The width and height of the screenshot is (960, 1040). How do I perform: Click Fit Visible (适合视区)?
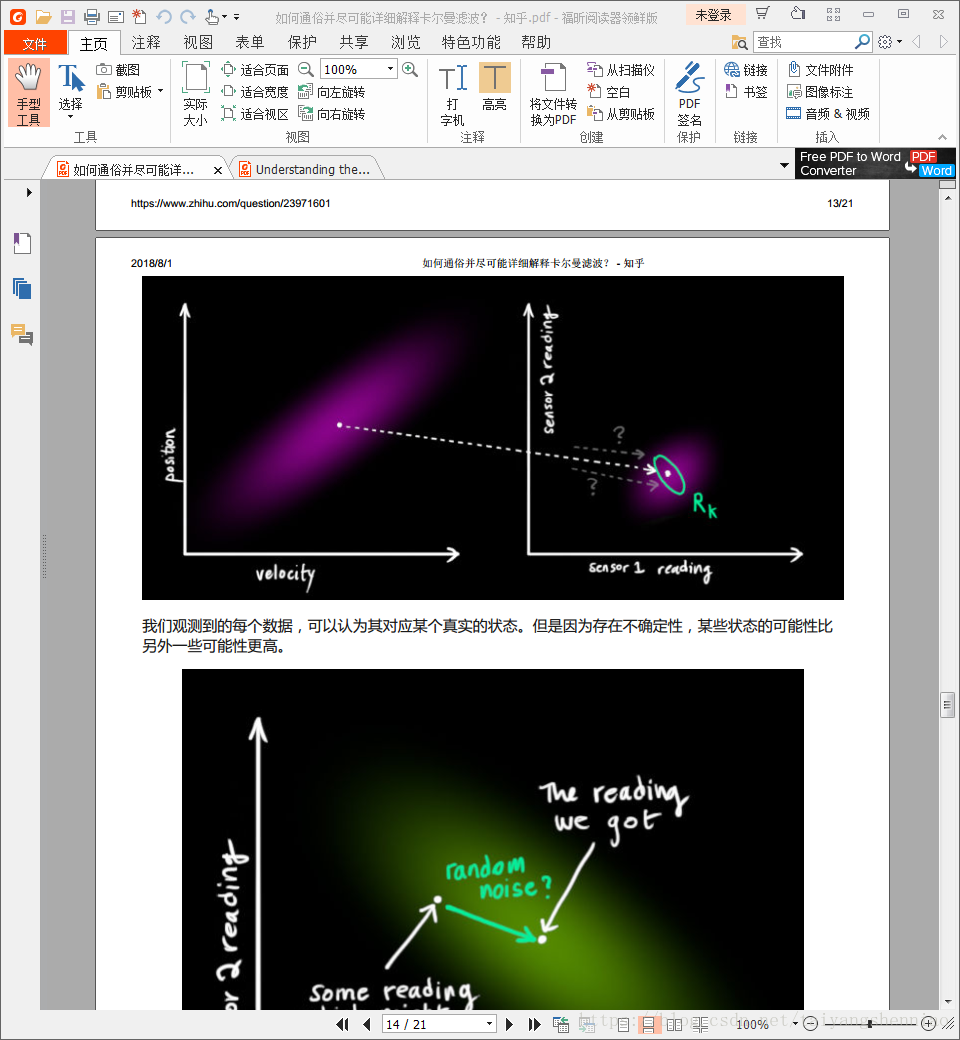pyautogui.click(x=255, y=114)
